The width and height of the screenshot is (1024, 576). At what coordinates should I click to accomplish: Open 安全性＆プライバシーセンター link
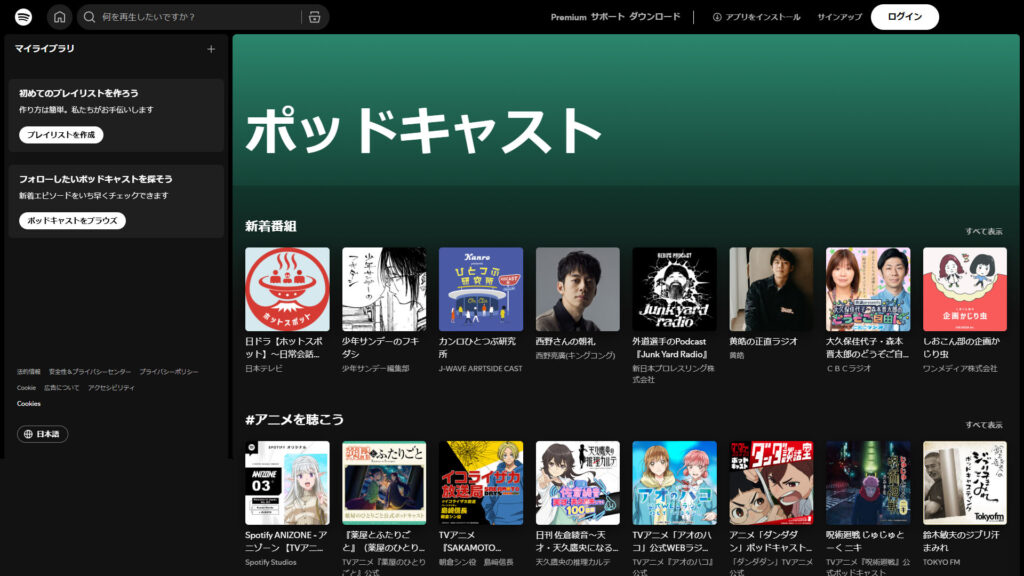tap(89, 372)
